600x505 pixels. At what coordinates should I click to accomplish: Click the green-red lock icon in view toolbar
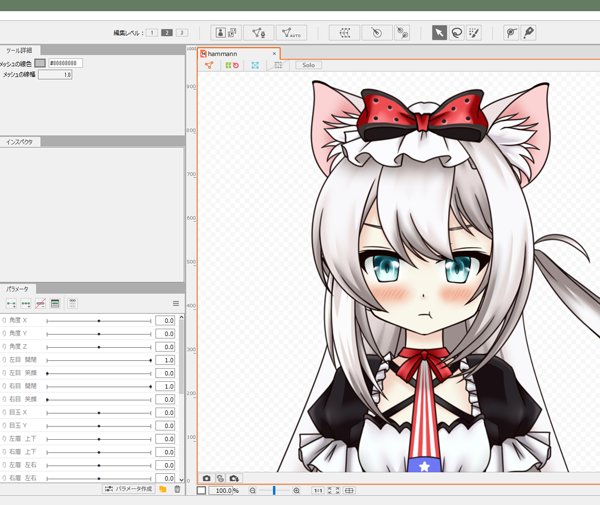(232, 65)
